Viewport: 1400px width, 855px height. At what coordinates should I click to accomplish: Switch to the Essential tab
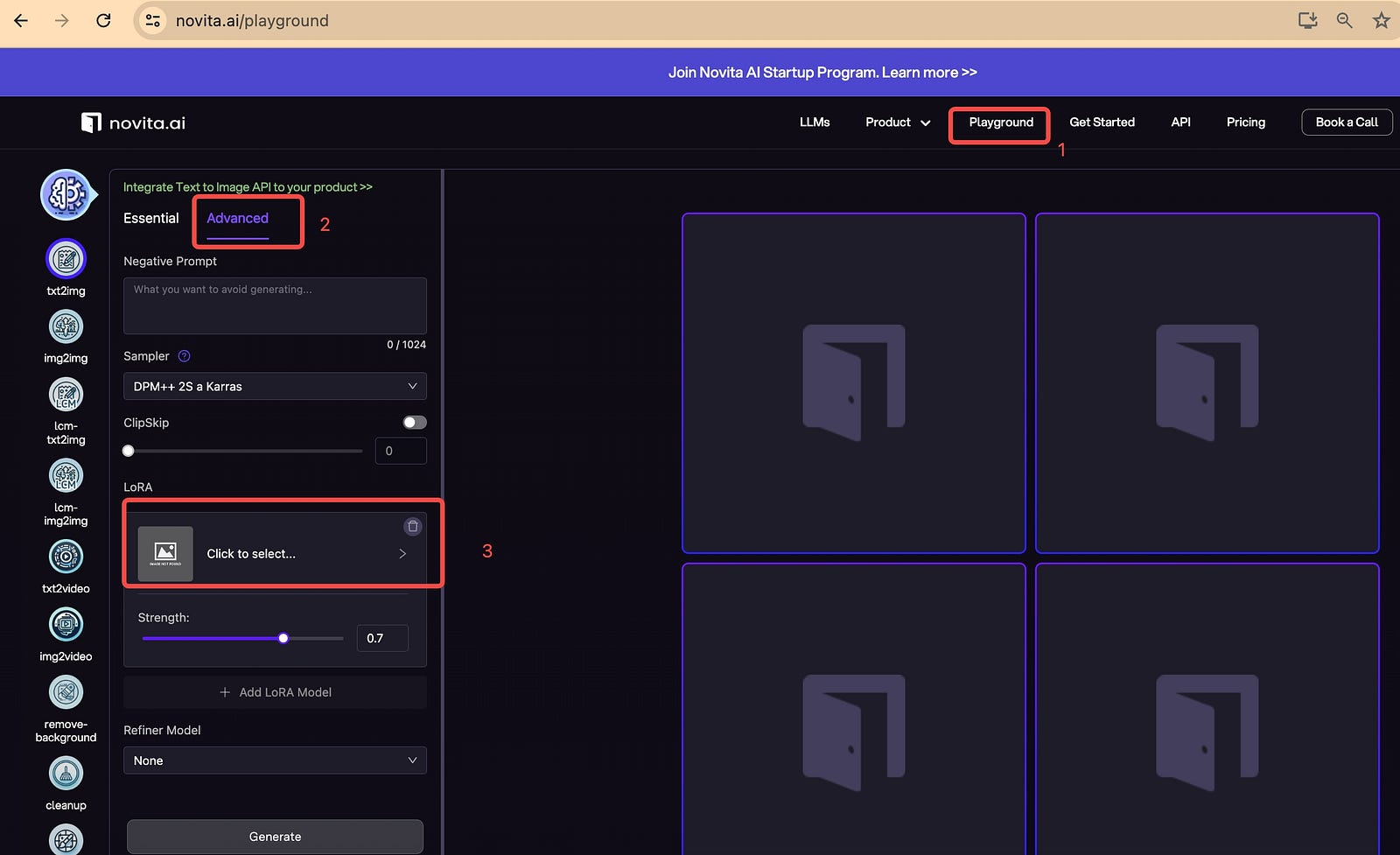(150, 218)
